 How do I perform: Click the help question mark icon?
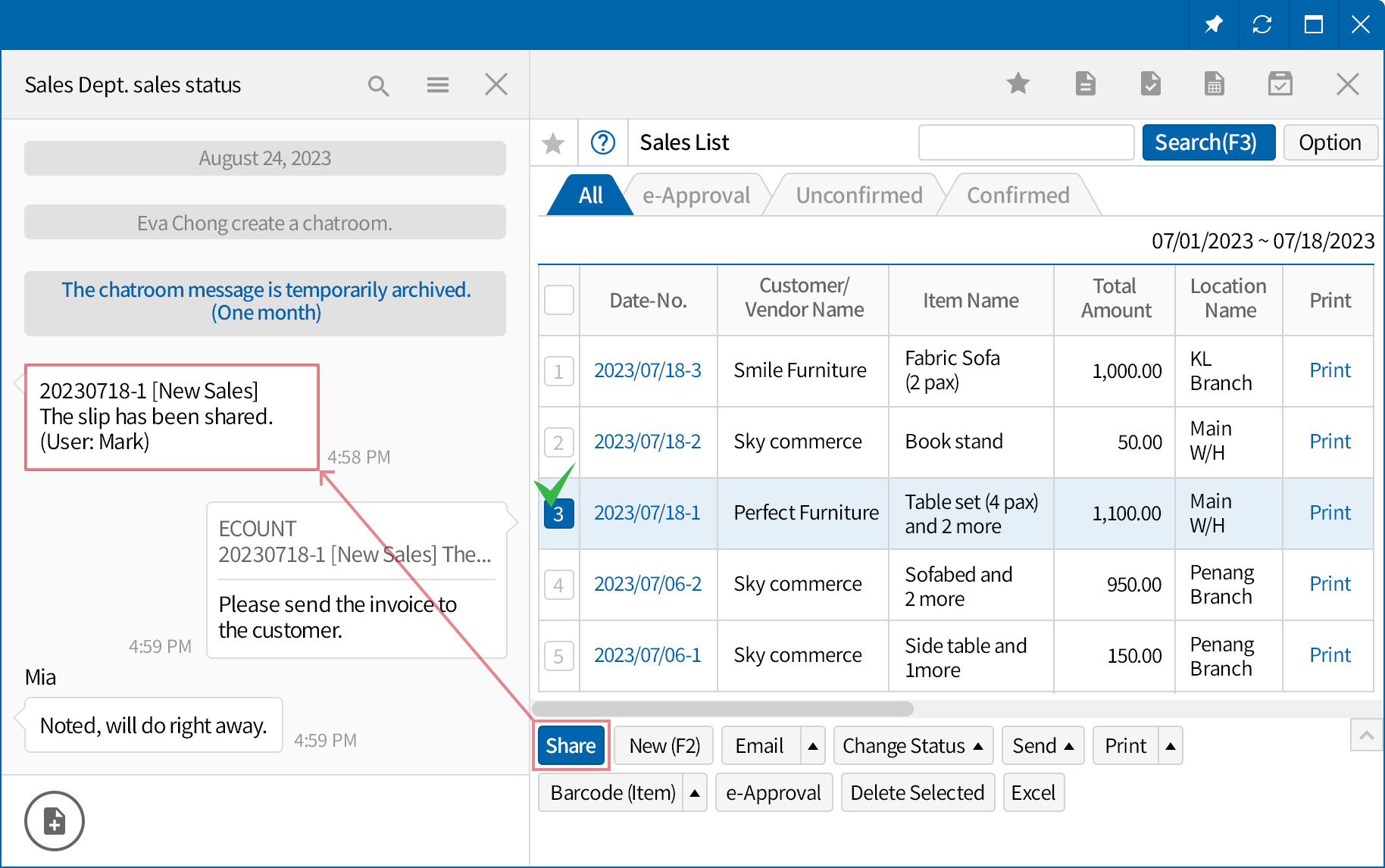(602, 142)
